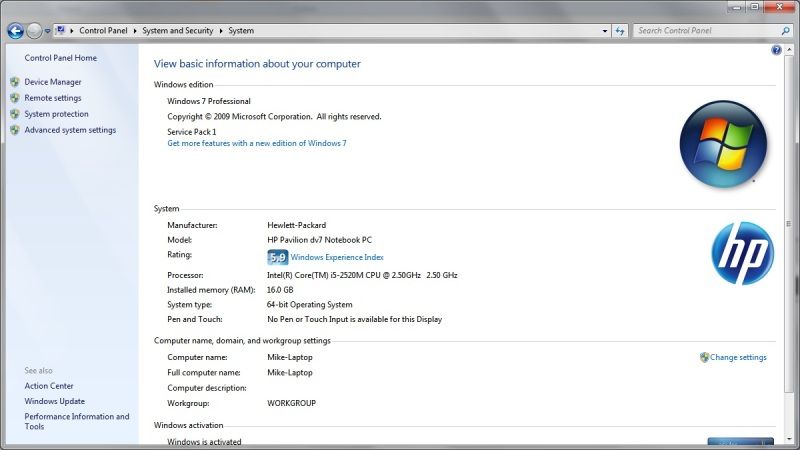Click the vertical scrollbar thumb

789,224
